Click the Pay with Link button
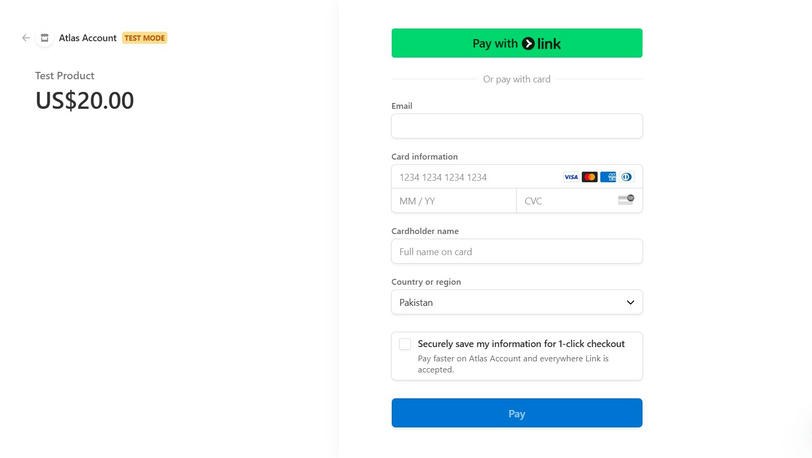Viewport: 812px width, 458px height. click(x=517, y=43)
